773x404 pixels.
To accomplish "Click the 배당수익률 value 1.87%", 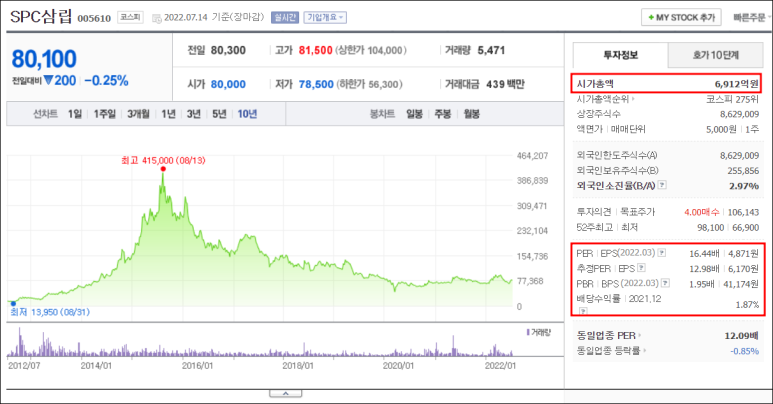I will click(747, 305).
